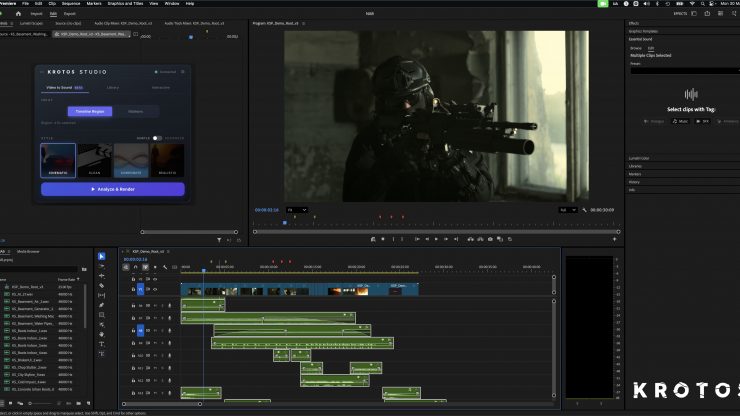
Task: Hide the V1 track output eye
Action: [x=155, y=289]
